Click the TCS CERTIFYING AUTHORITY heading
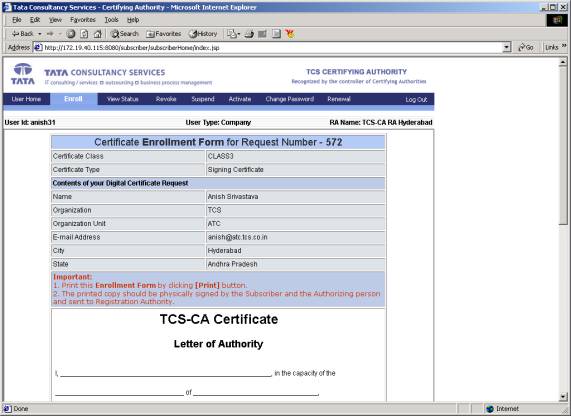The height and width of the screenshot is (416, 571). pos(357,72)
